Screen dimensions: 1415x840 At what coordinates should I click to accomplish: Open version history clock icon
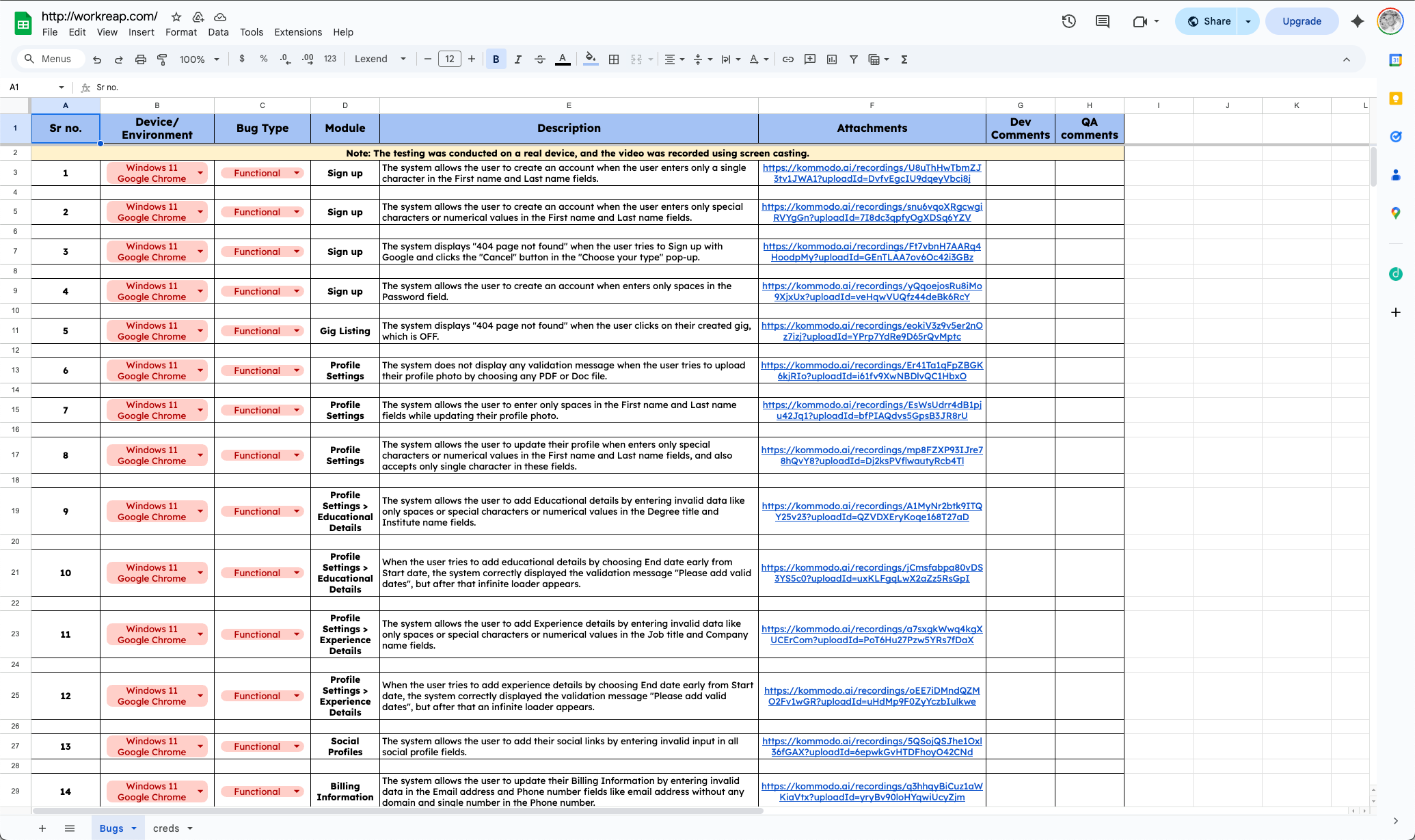[x=1068, y=21]
